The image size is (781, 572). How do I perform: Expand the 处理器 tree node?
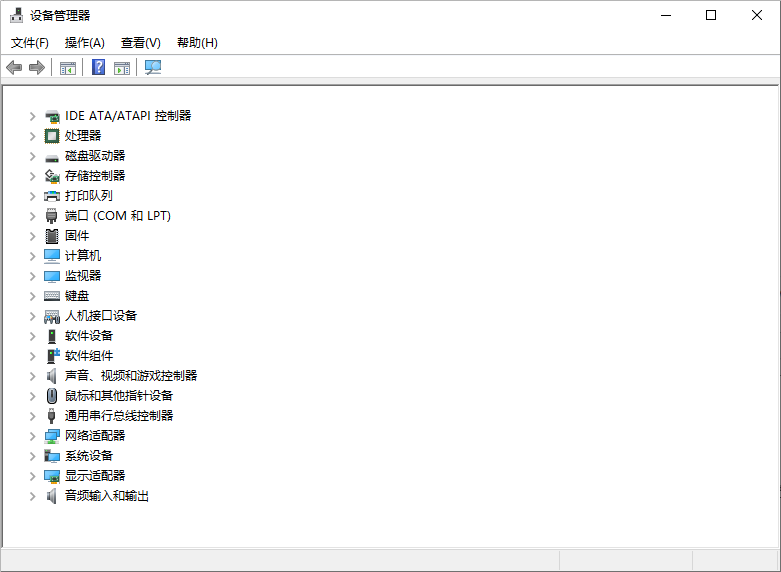(x=32, y=136)
